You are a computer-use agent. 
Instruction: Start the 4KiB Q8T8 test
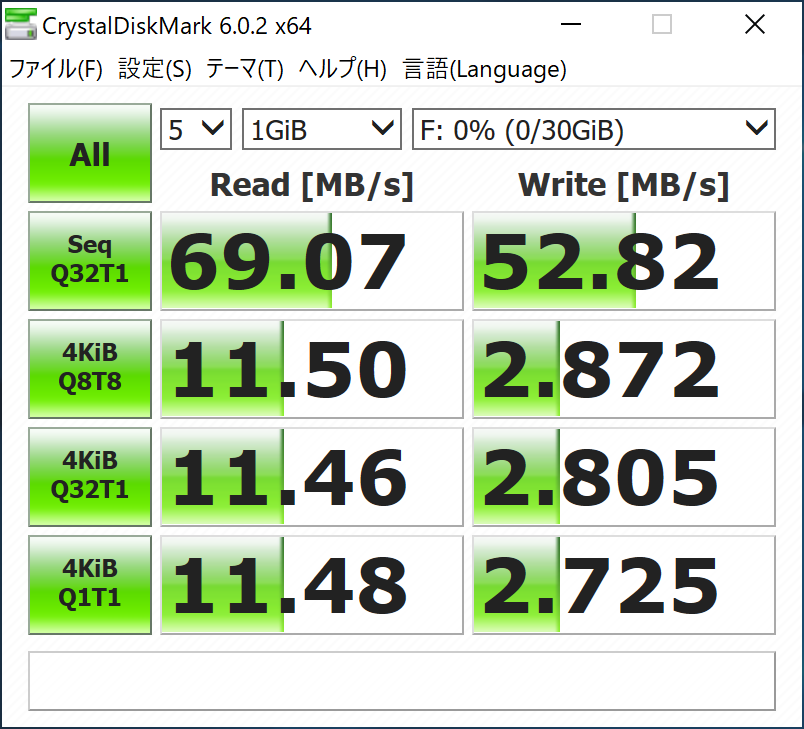click(x=90, y=369)
